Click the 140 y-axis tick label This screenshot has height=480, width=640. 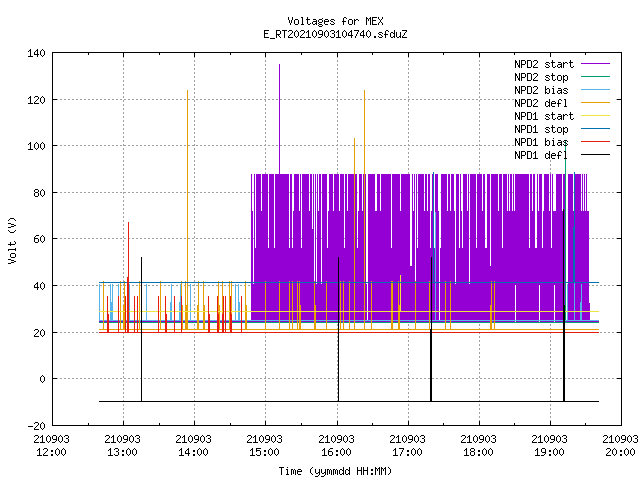[36, 53]
